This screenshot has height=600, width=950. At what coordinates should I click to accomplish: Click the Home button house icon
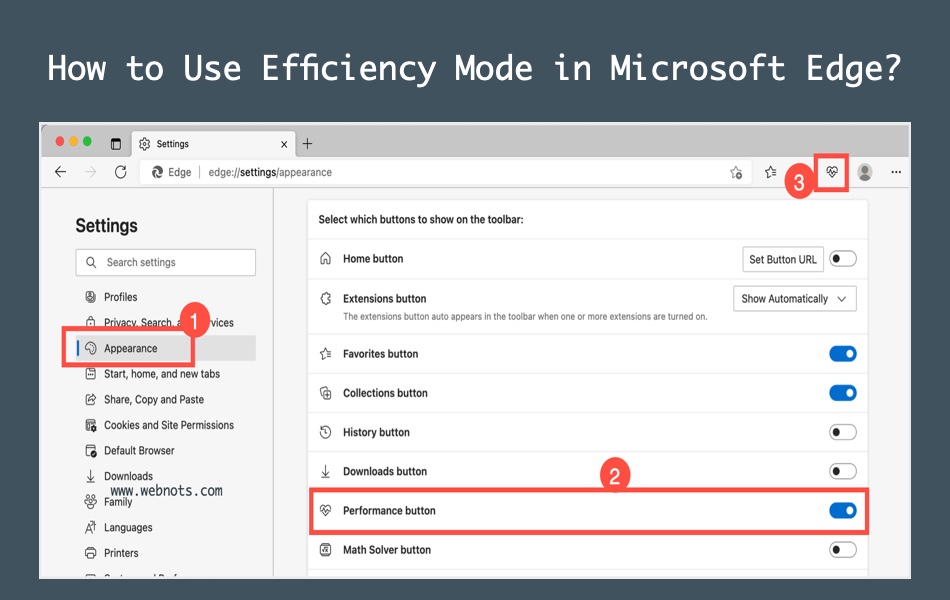click(x=325, y=259)
